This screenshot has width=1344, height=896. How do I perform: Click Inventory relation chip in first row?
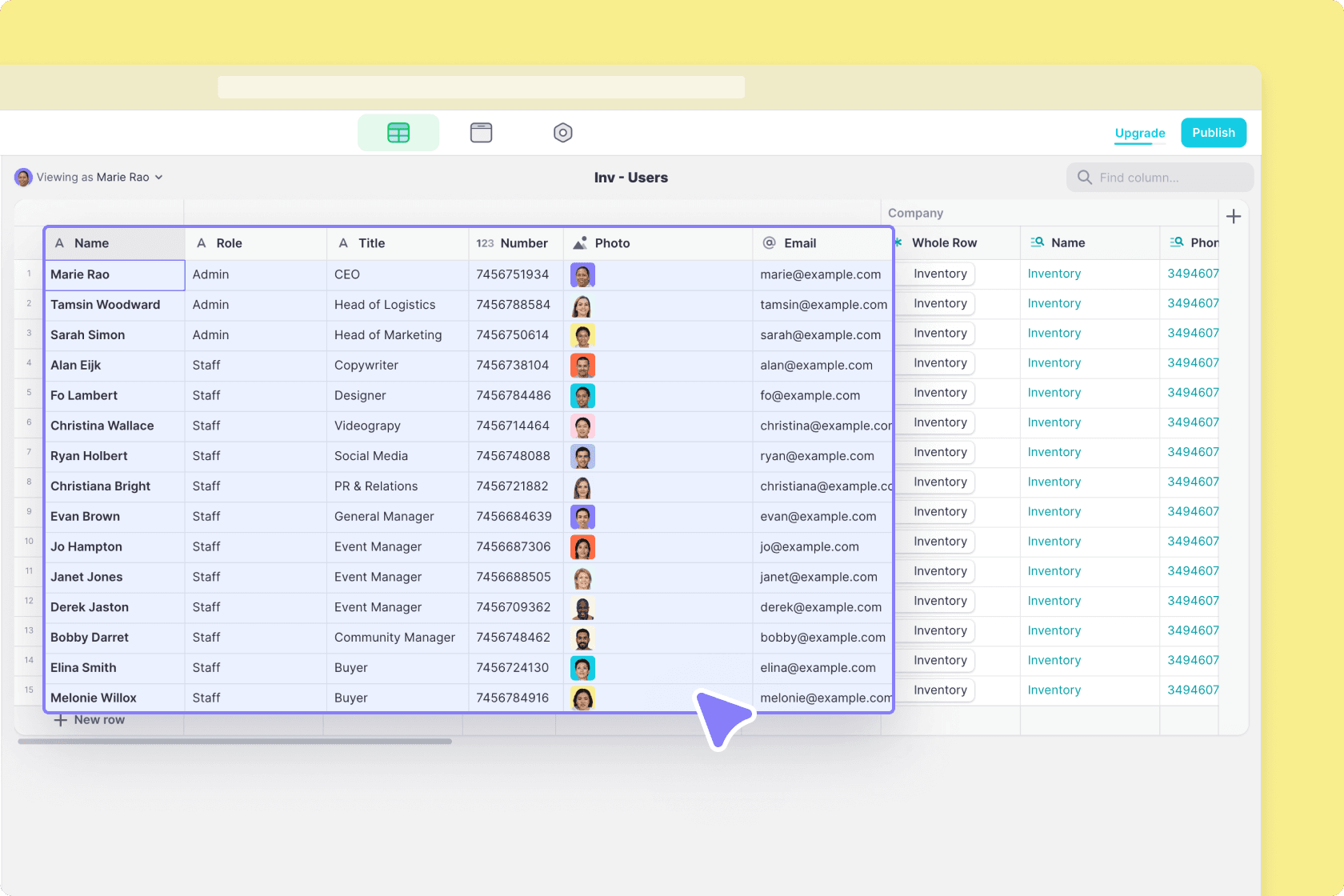click(940, 274)
